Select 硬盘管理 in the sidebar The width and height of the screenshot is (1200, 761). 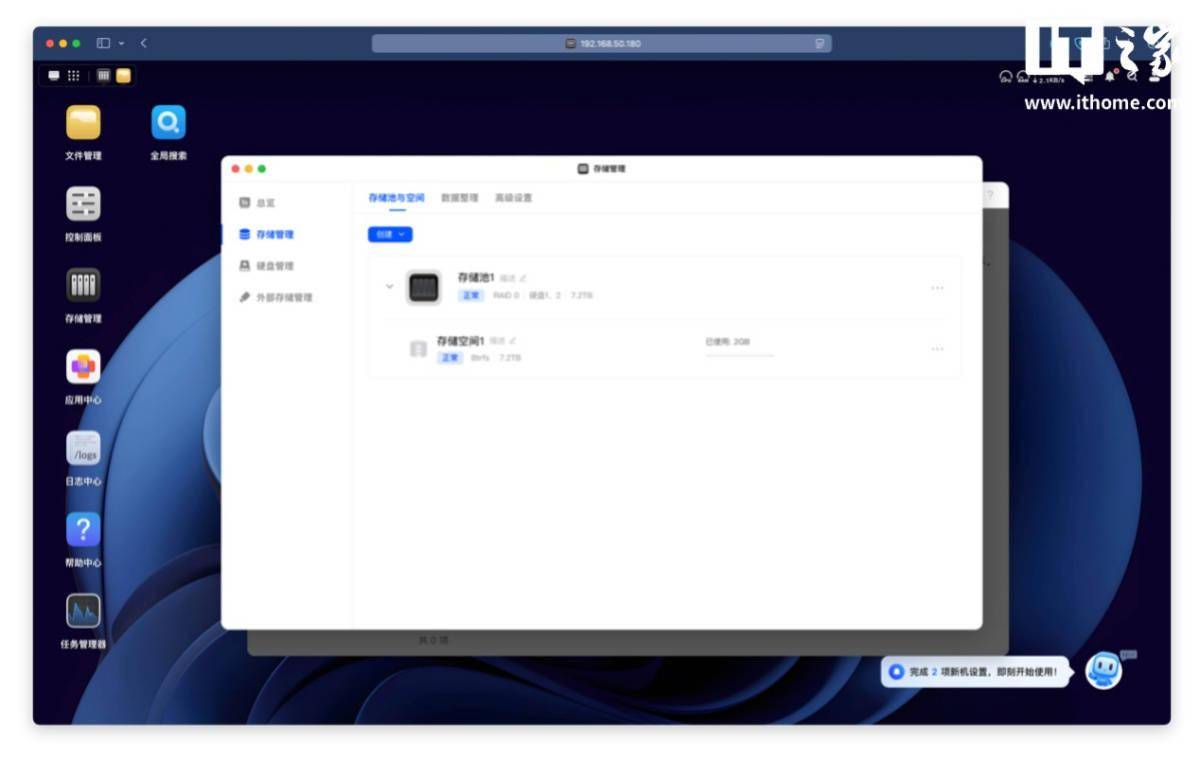275,266
